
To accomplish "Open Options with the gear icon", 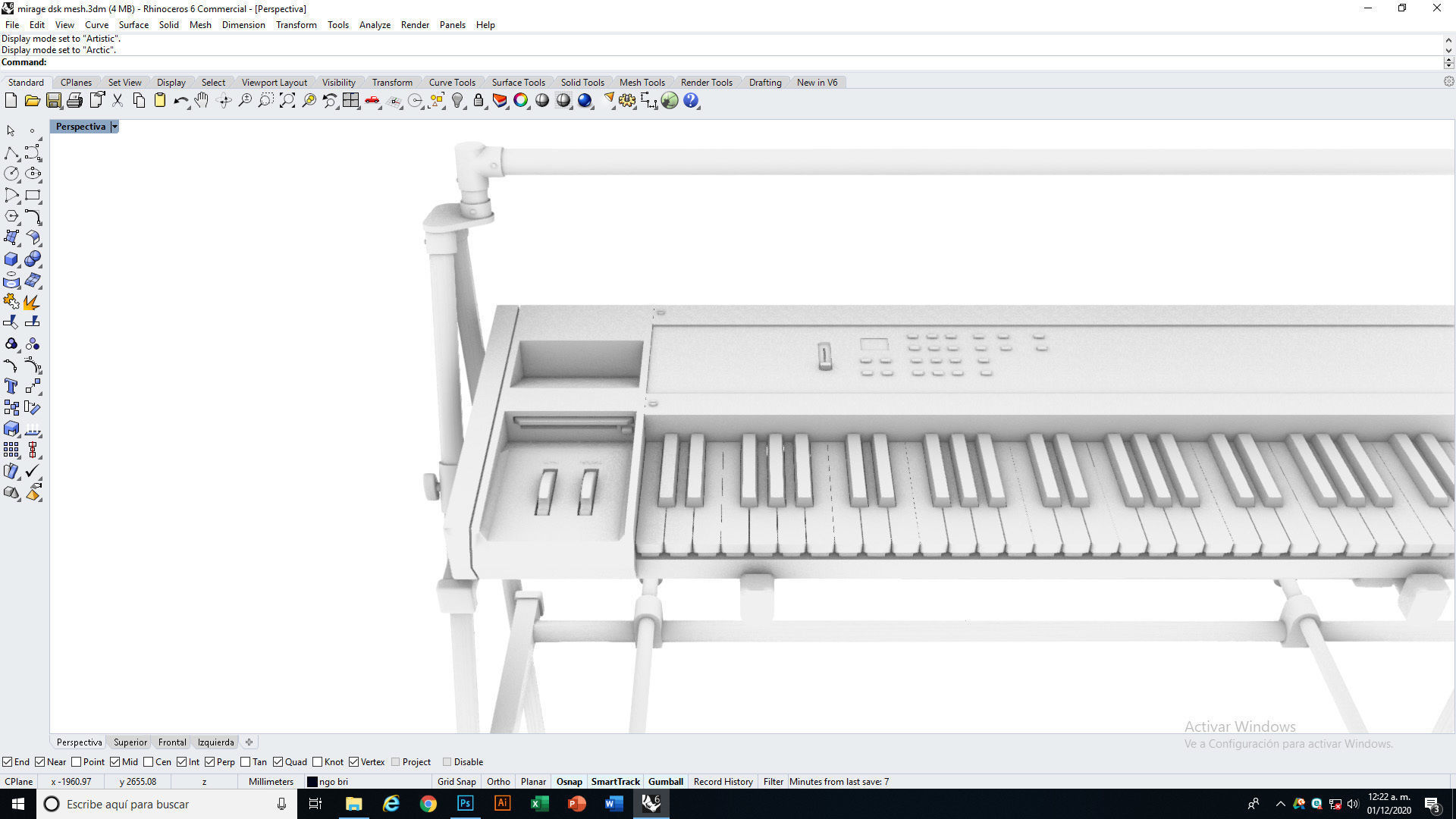I will tap(627, 101).
